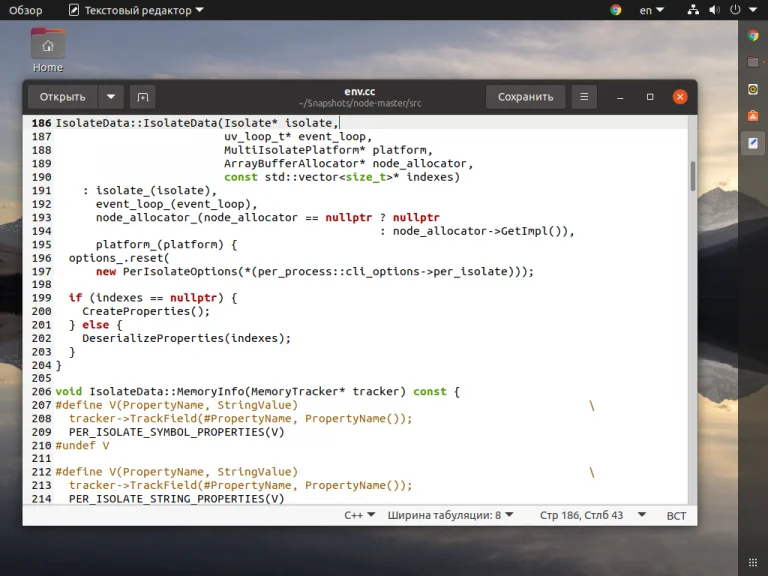
Task: Open the hamburger menu beside Сохранить
Action: coord(583,97)
